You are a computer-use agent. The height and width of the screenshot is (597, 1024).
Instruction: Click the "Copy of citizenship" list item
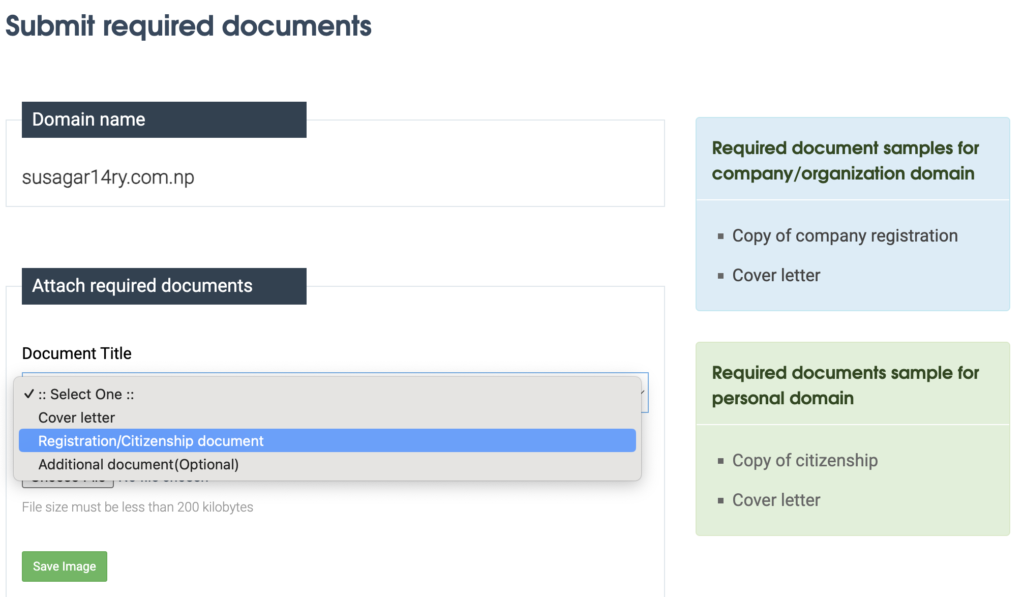click(806, 461)
